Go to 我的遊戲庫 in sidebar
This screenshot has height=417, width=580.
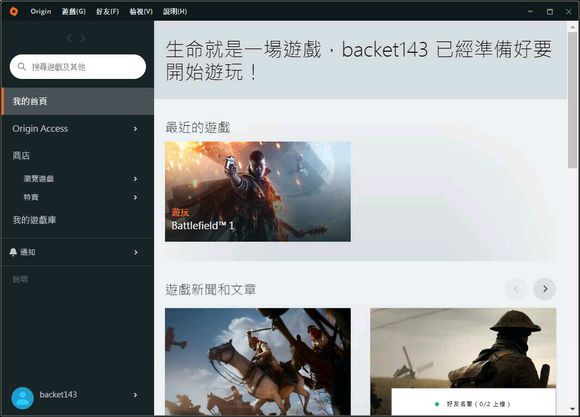point(34,220)
